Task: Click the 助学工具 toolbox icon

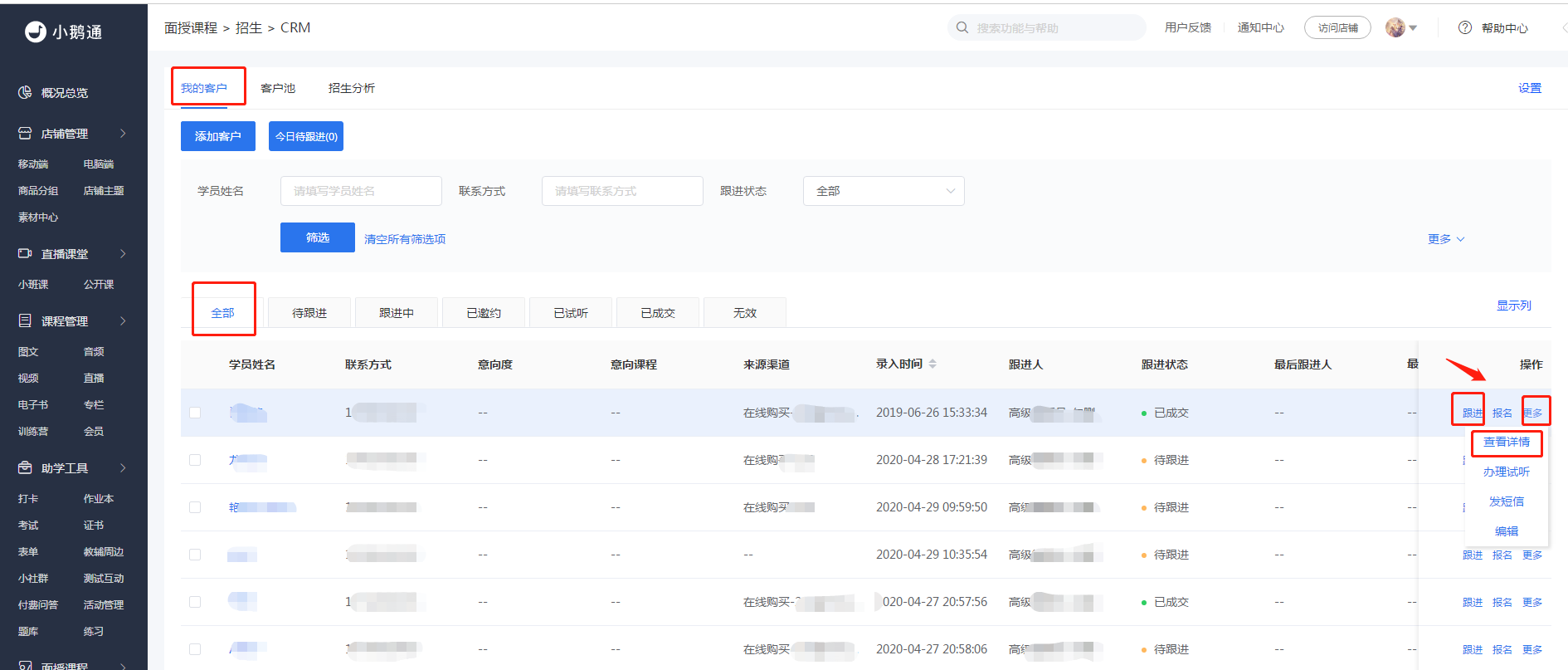Action: (x=25, y=468)
